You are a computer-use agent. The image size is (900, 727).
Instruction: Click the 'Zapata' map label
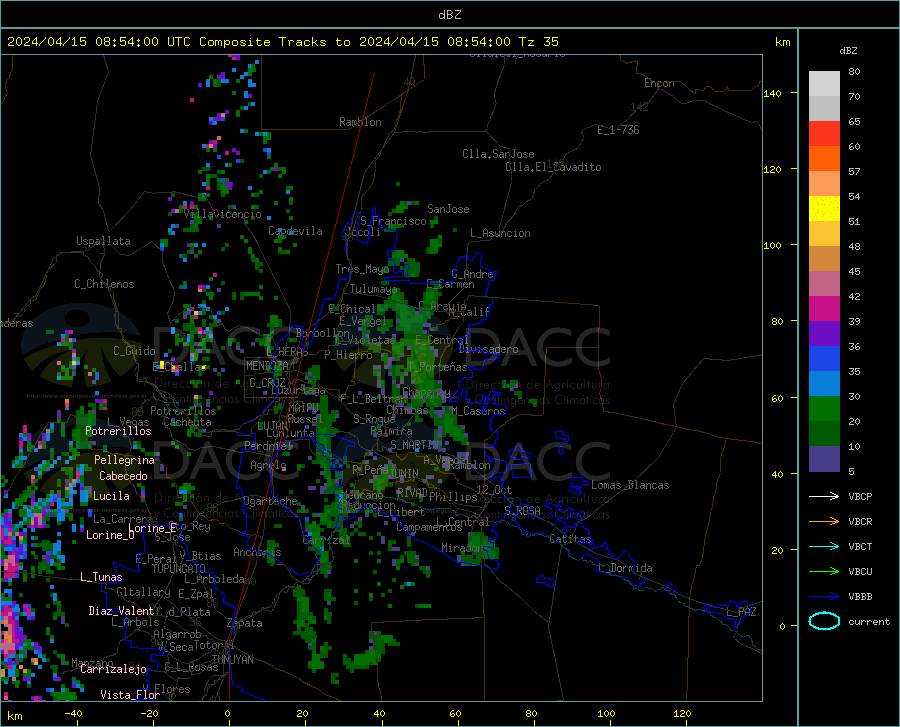[245, 623]
